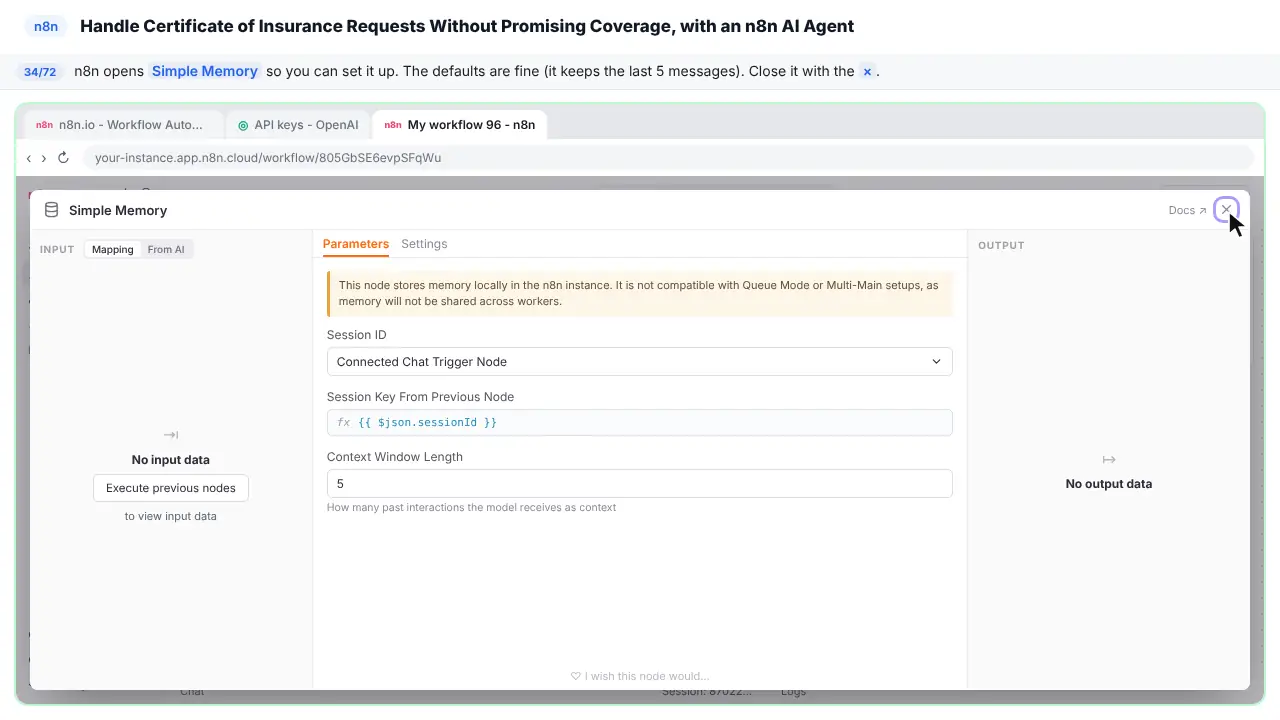
Task: Click the browser forward arrow
Action: [44, 158]
